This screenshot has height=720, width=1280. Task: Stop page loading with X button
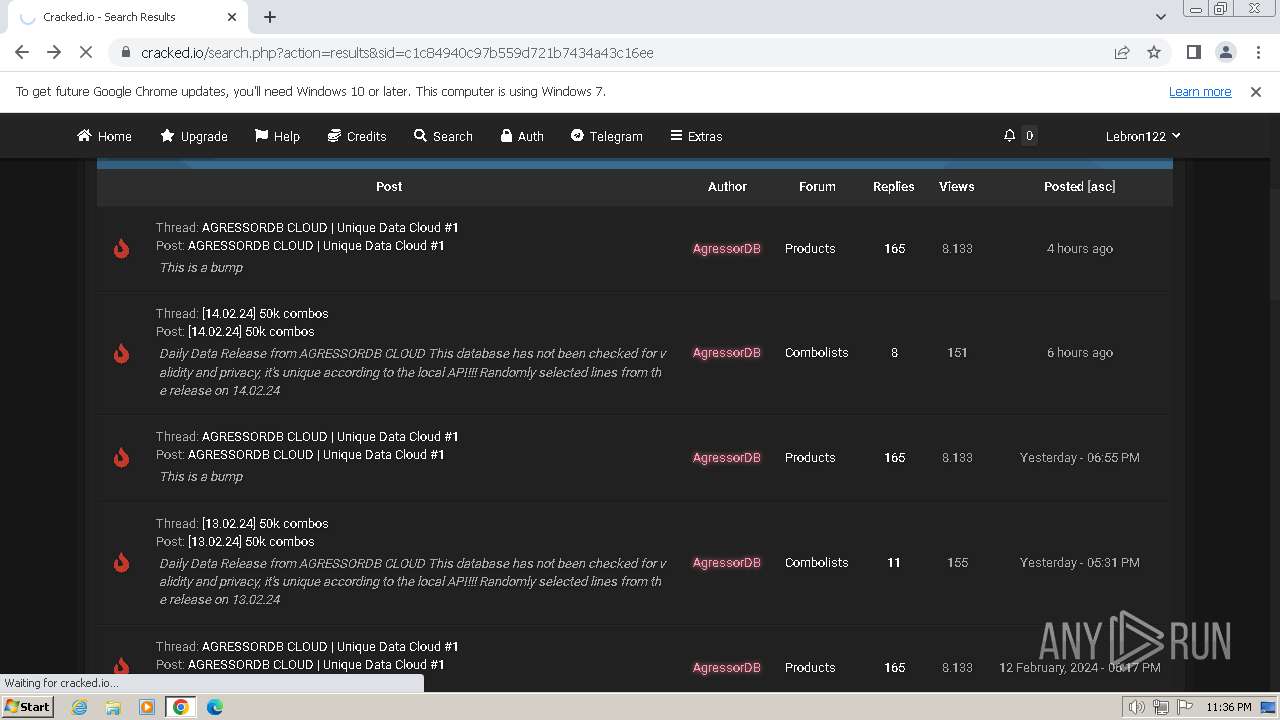pyautogui.click(x=86, y=52)
